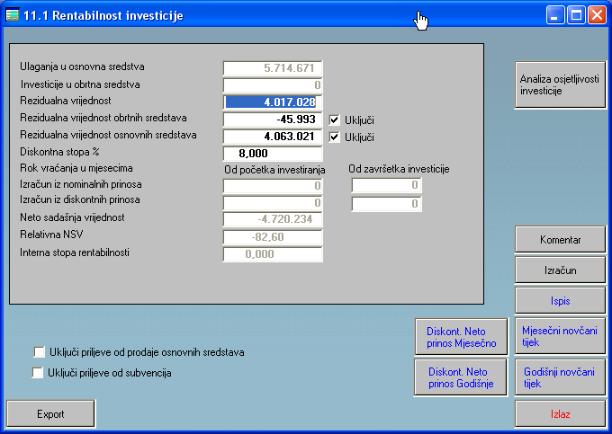Click the Od završetka investicije heading
Screen dimensions: 612x434
(x=399, y=169)
